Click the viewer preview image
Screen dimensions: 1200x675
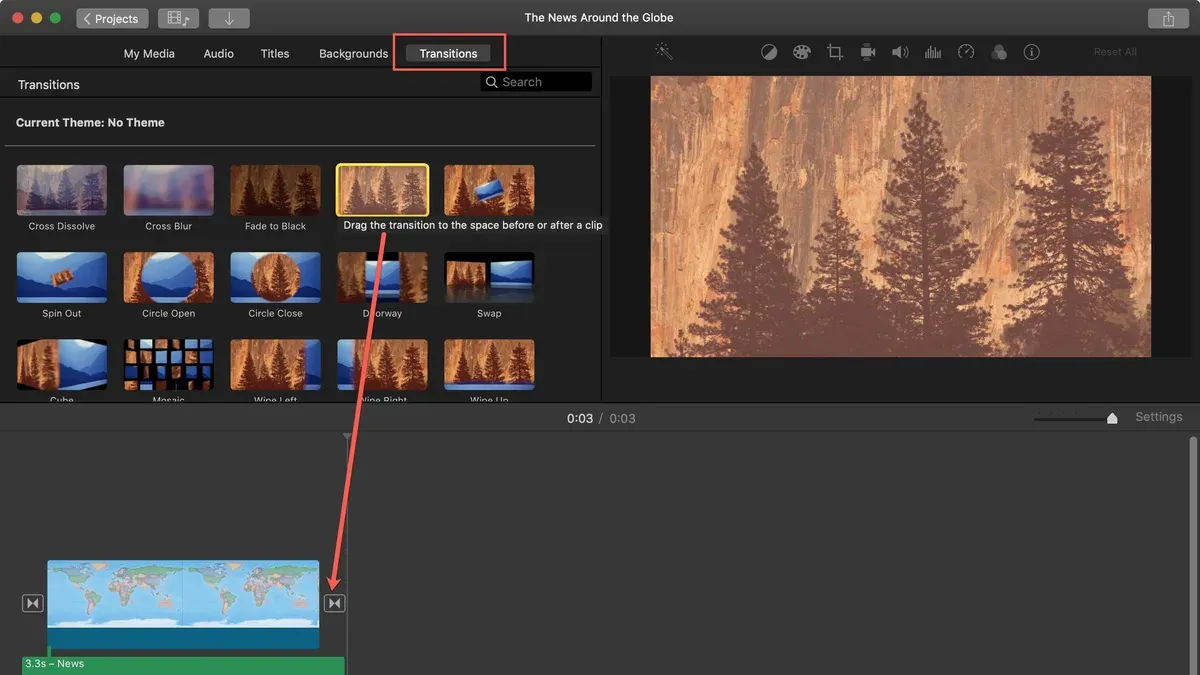(901, 217)
